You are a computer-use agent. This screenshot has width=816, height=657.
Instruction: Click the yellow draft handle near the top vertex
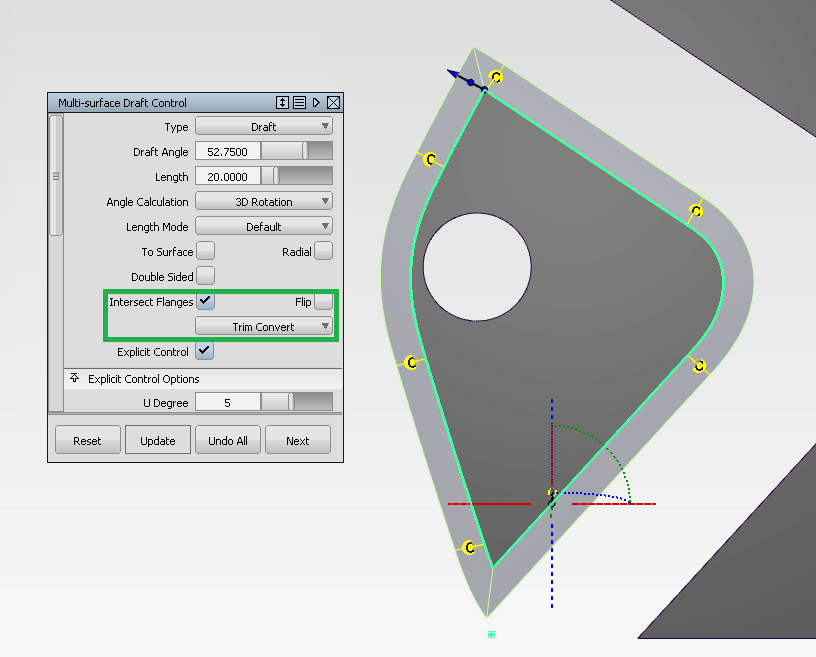tap(495, 76)
